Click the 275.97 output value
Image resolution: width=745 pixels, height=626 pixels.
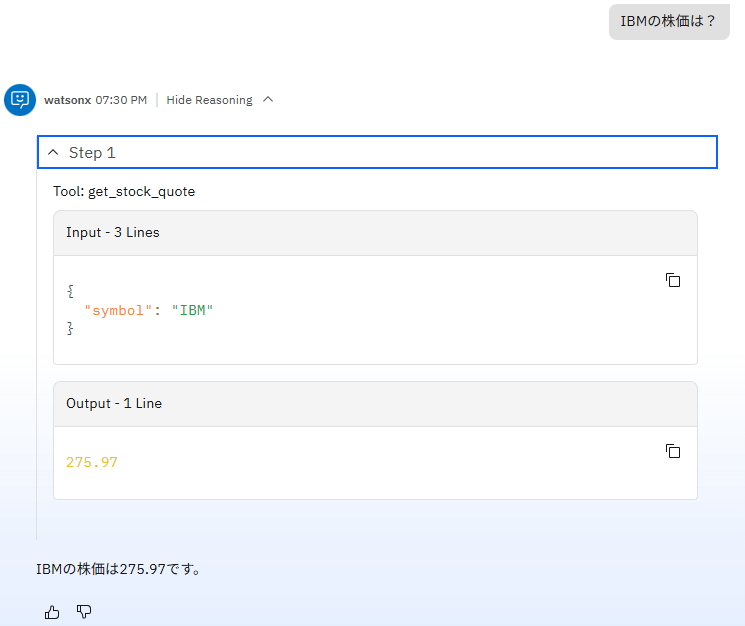(x=92, y=462)
